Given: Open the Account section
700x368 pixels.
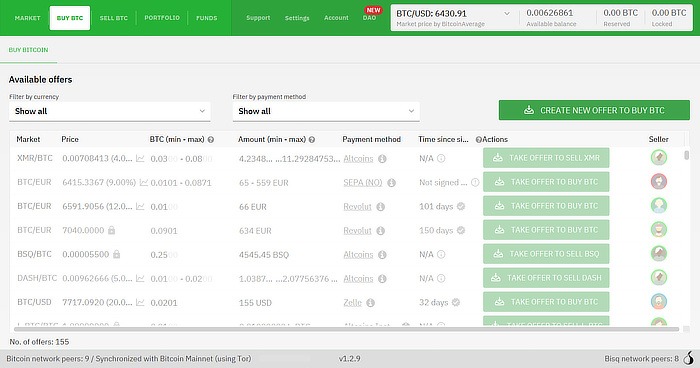Looking at the screenshot, I should click(x=336, y=18).
